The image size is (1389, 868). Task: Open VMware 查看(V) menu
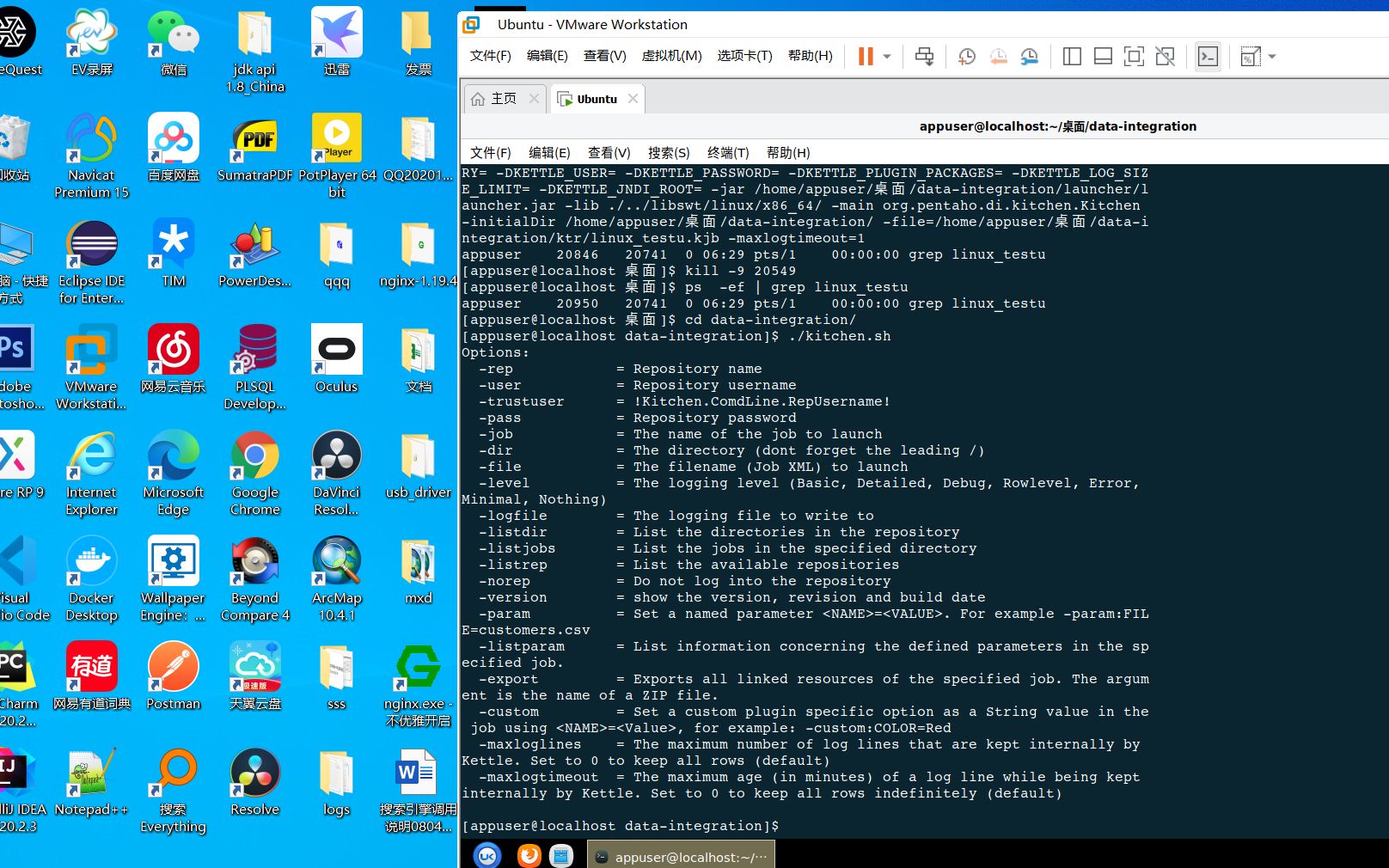604,56
